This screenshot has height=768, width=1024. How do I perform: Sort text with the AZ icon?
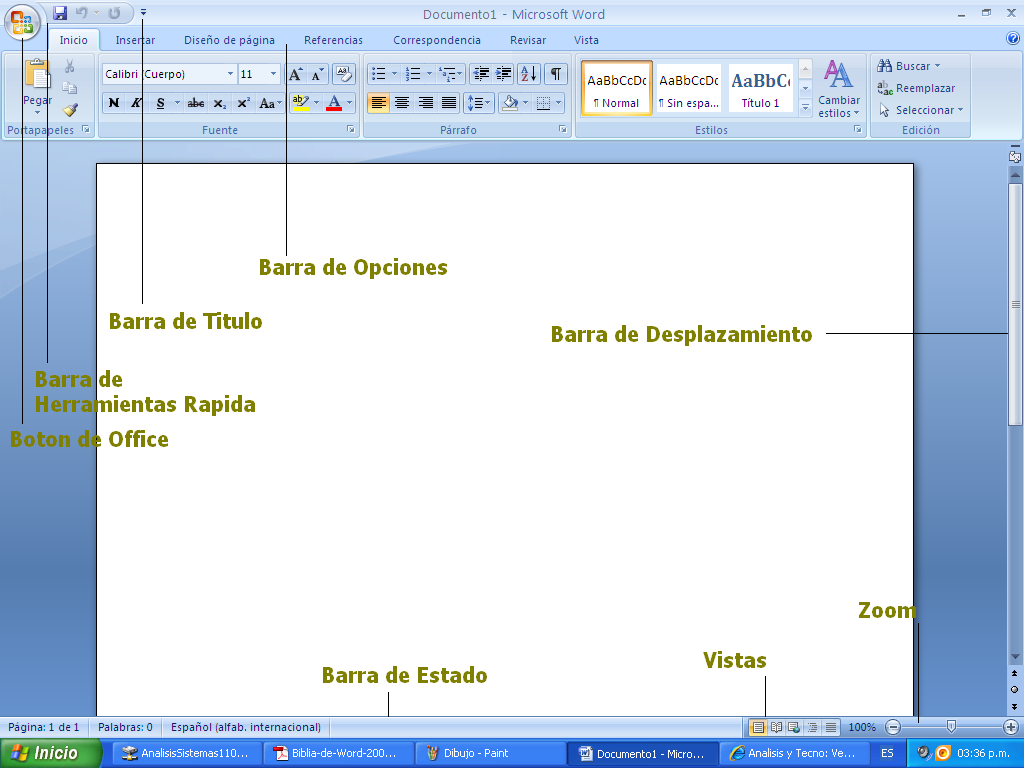(x=527, y=73)
